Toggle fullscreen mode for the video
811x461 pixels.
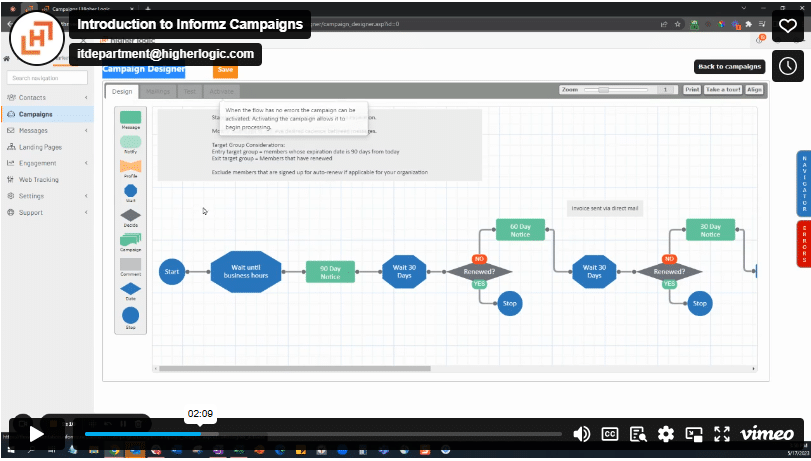tap(721, 434)
